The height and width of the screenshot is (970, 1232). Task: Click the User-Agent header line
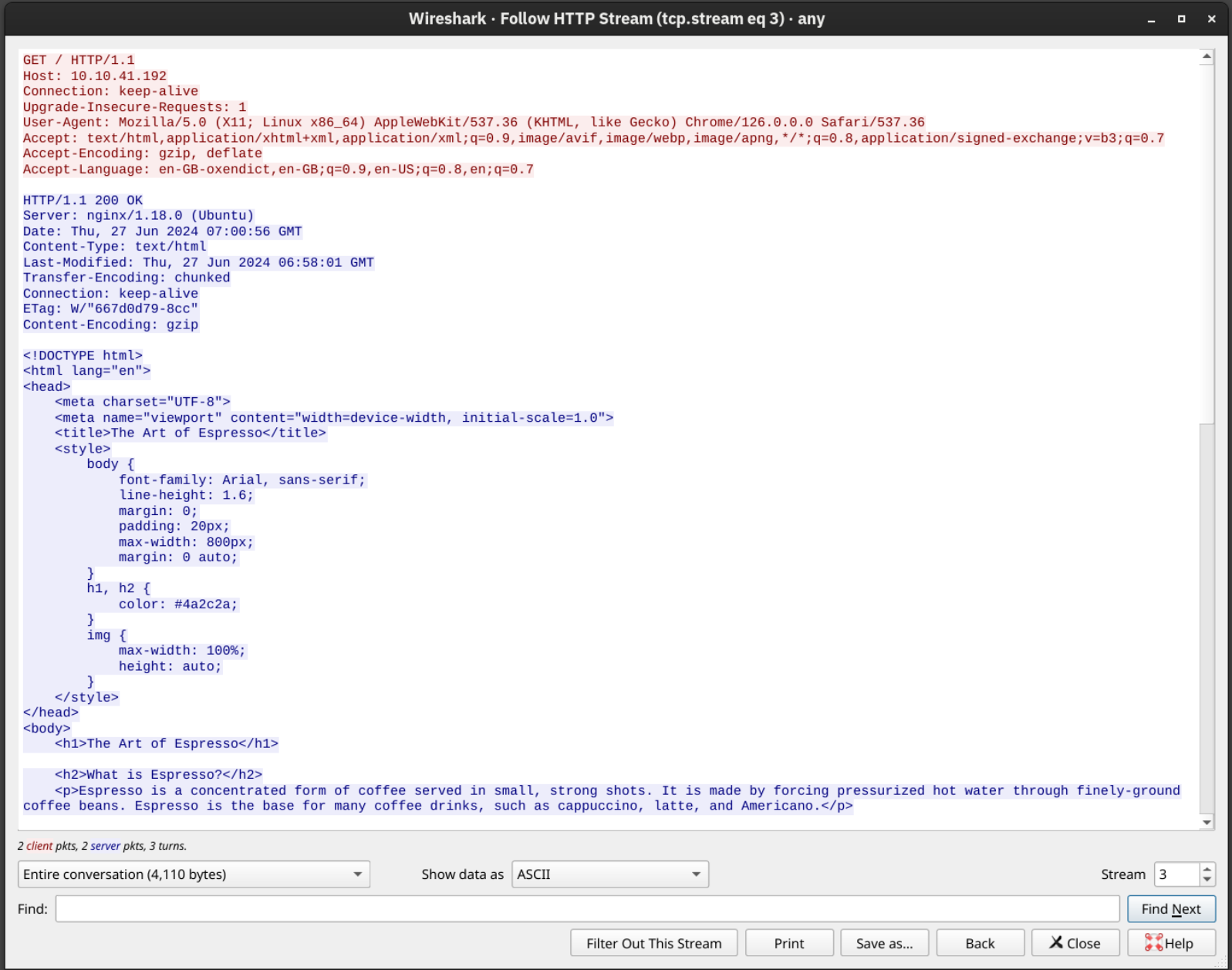[474, 122]
